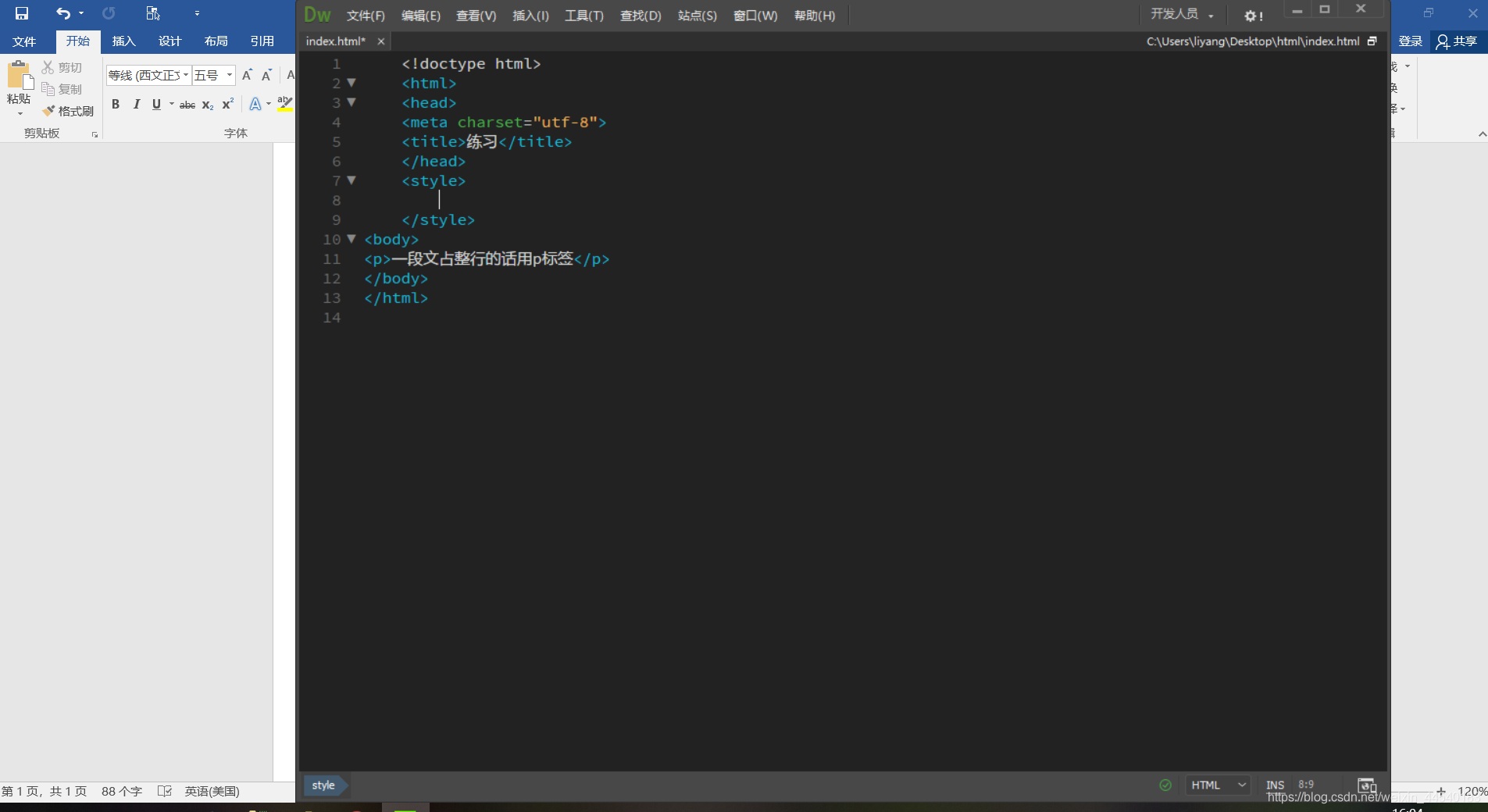
Task: Click the 共享 share button in Word
Action: pos(1457,41)
